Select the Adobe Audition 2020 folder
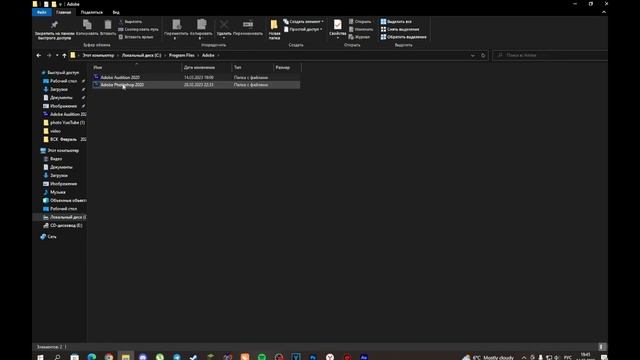The width and height of the screenshot is (640, 360). tap(196, 77)
